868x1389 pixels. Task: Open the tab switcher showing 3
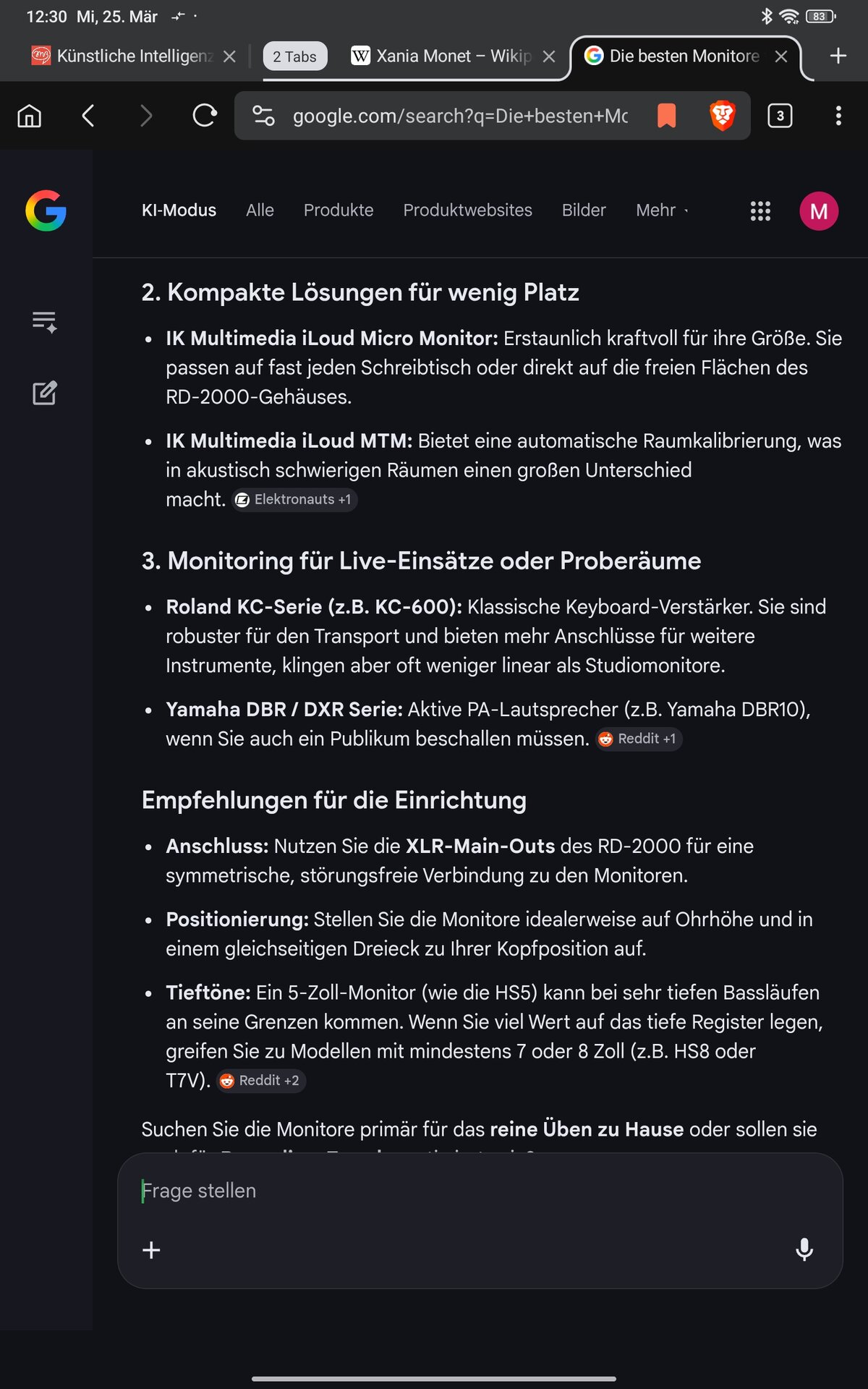(x=780, y=116)
